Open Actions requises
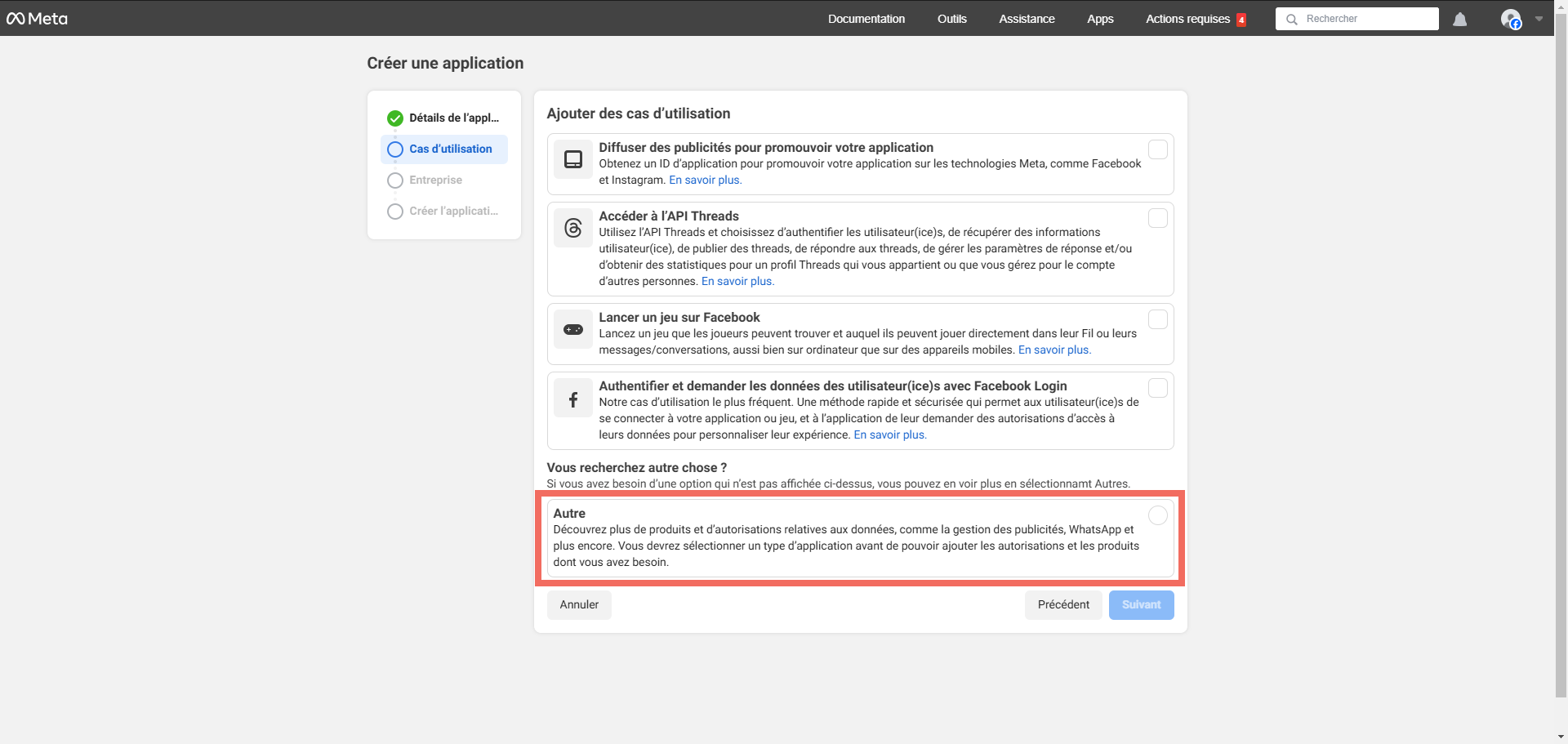This screenshot has height=744, width=1568. [1187, 19]
